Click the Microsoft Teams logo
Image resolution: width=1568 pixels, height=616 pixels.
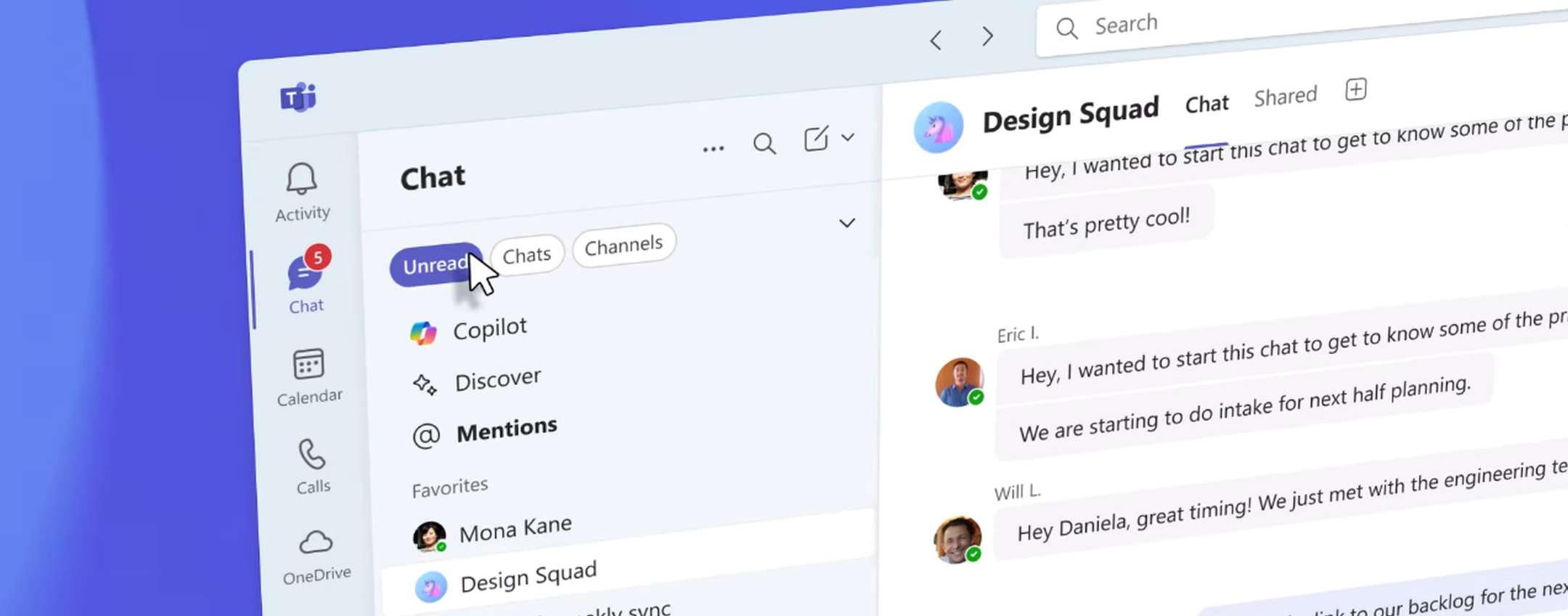pos(298,97)
